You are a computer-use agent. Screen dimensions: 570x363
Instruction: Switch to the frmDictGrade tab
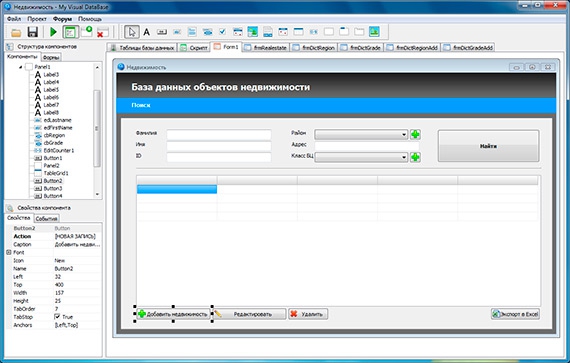pyautogui.click(x=361, y=48)
